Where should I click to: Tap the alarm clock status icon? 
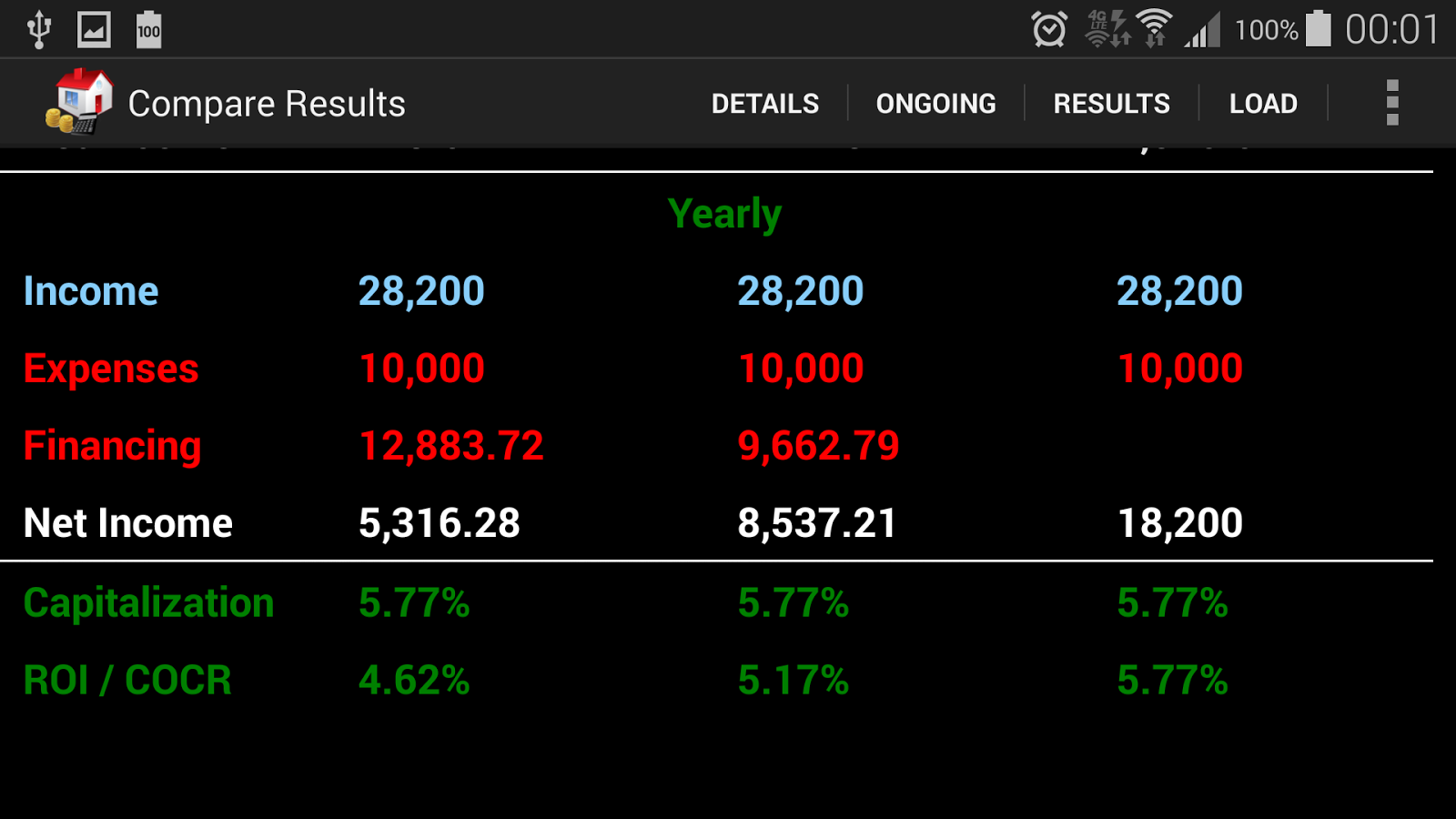(x=1049, y=29)
